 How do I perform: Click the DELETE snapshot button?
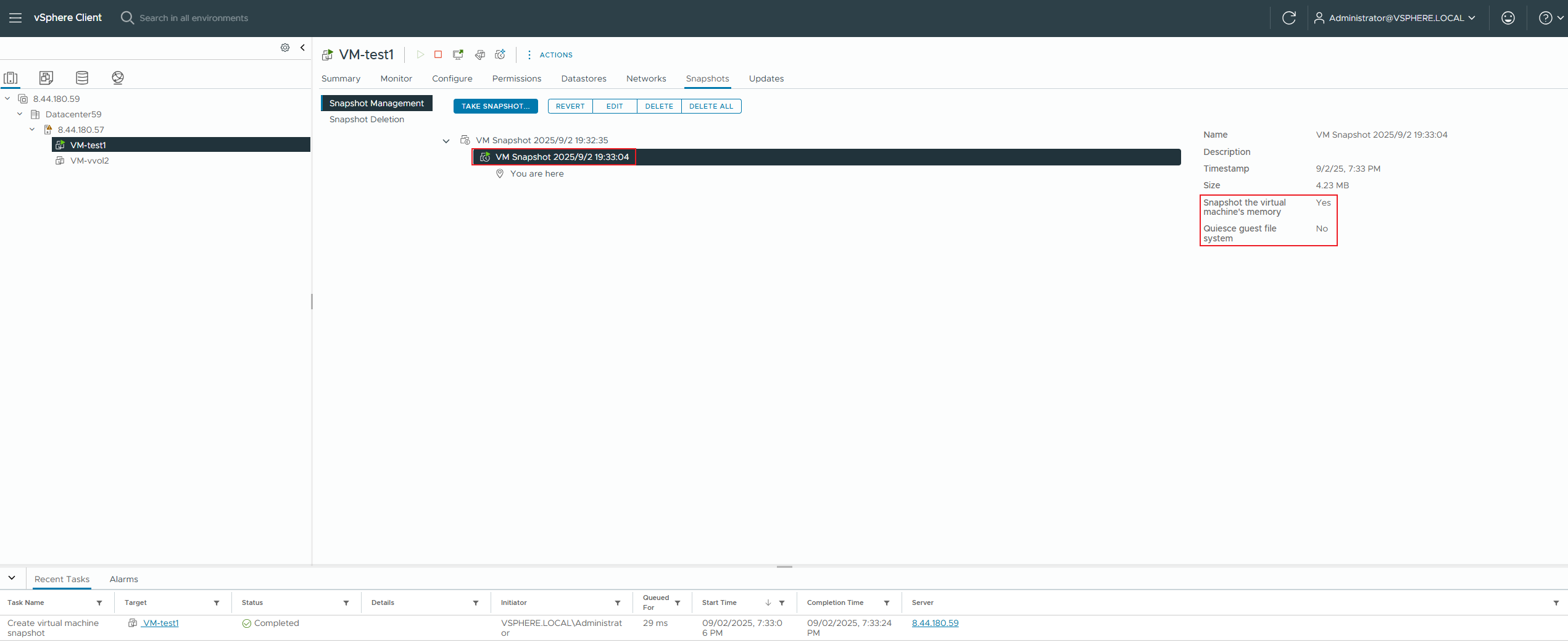click(x=659, y=106)
